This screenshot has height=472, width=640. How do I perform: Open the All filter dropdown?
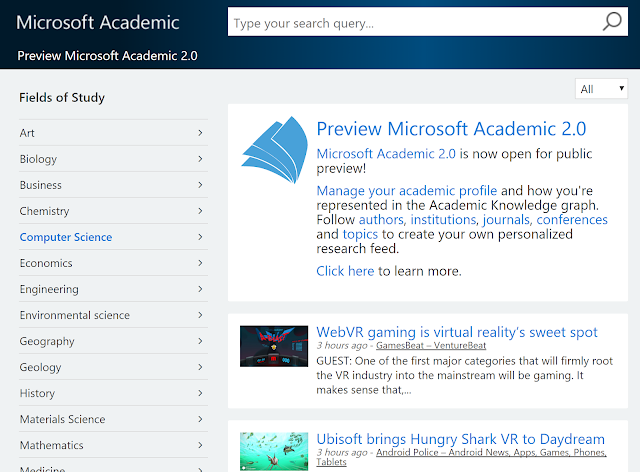[601, 89]
